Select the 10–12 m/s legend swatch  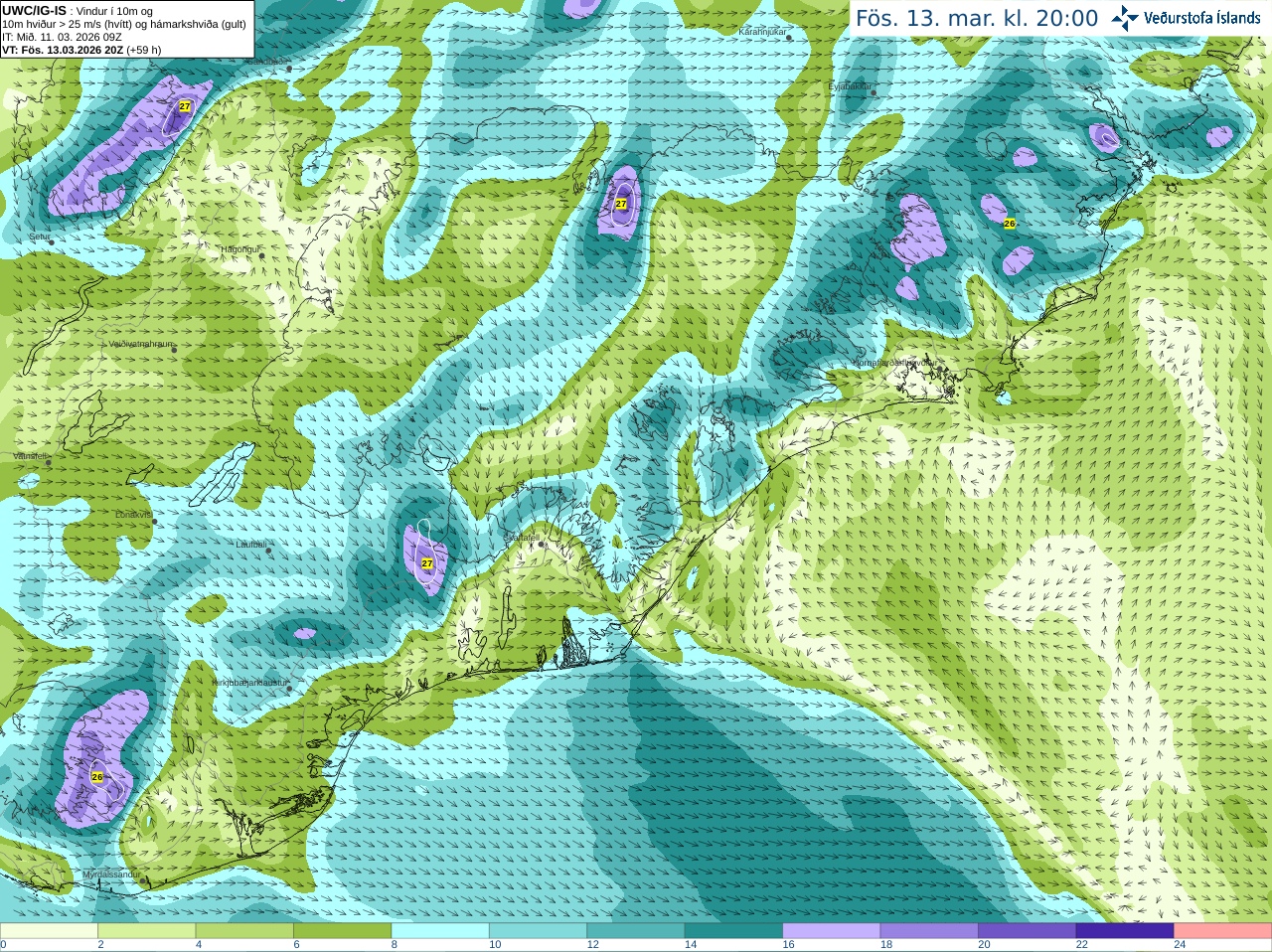click(538, 931)
